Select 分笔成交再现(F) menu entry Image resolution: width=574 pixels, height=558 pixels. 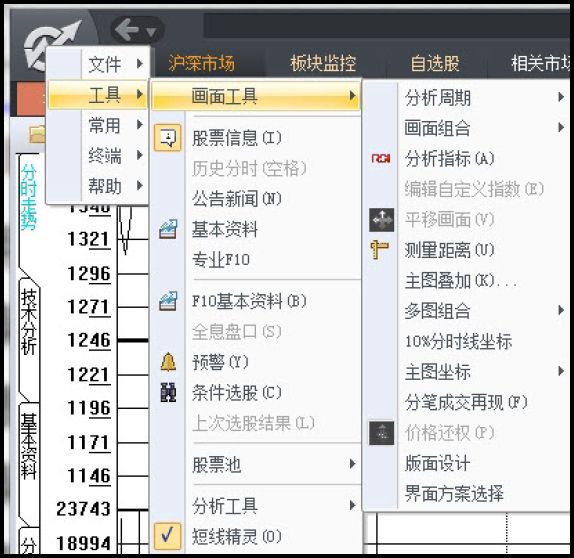466,402
